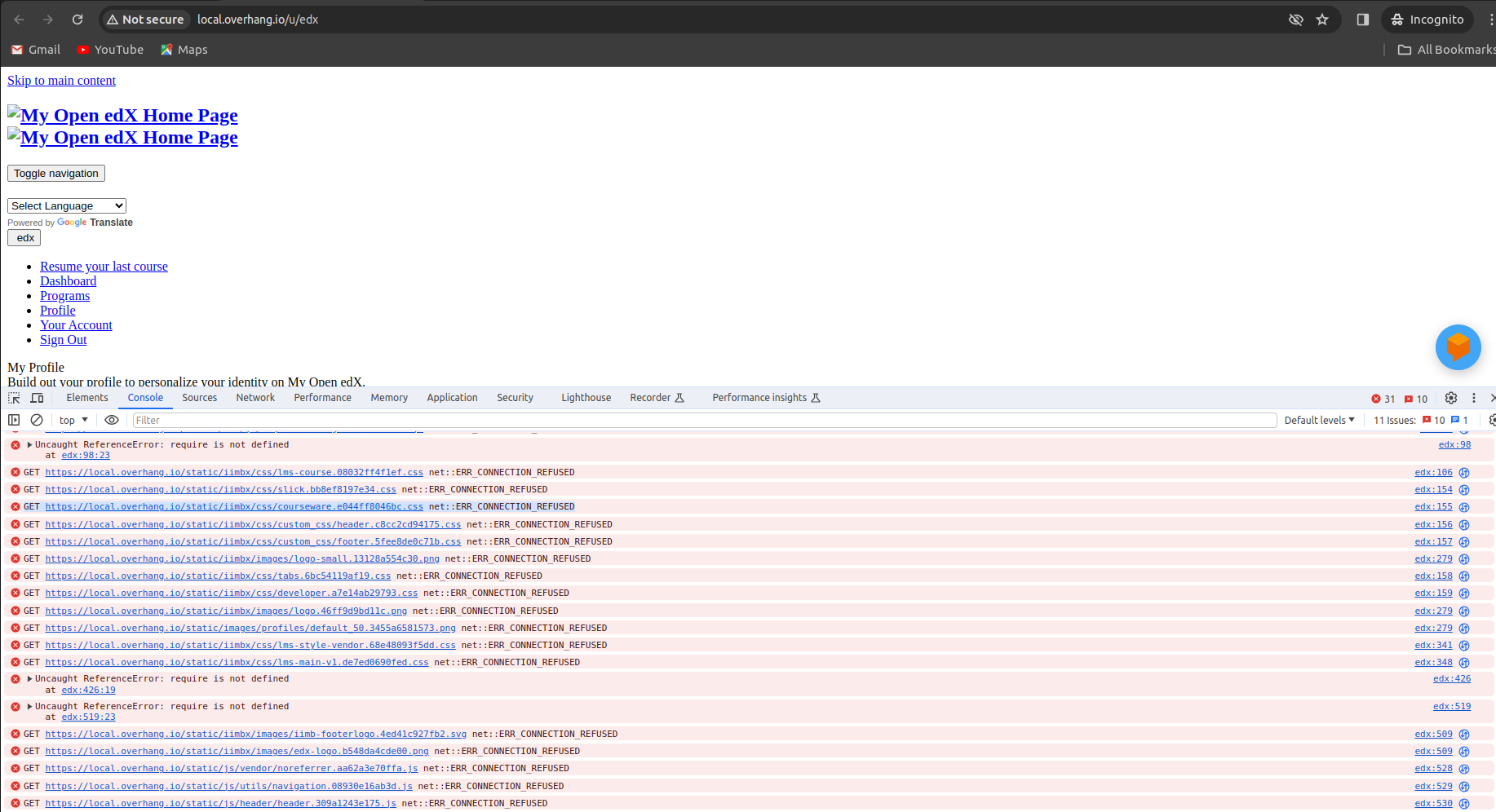Open network request icon for noreferrer.aa62a3e70ffa.js row
Image resolution: width=1496 pixels, height=812 pixels.
[1464, 769]
